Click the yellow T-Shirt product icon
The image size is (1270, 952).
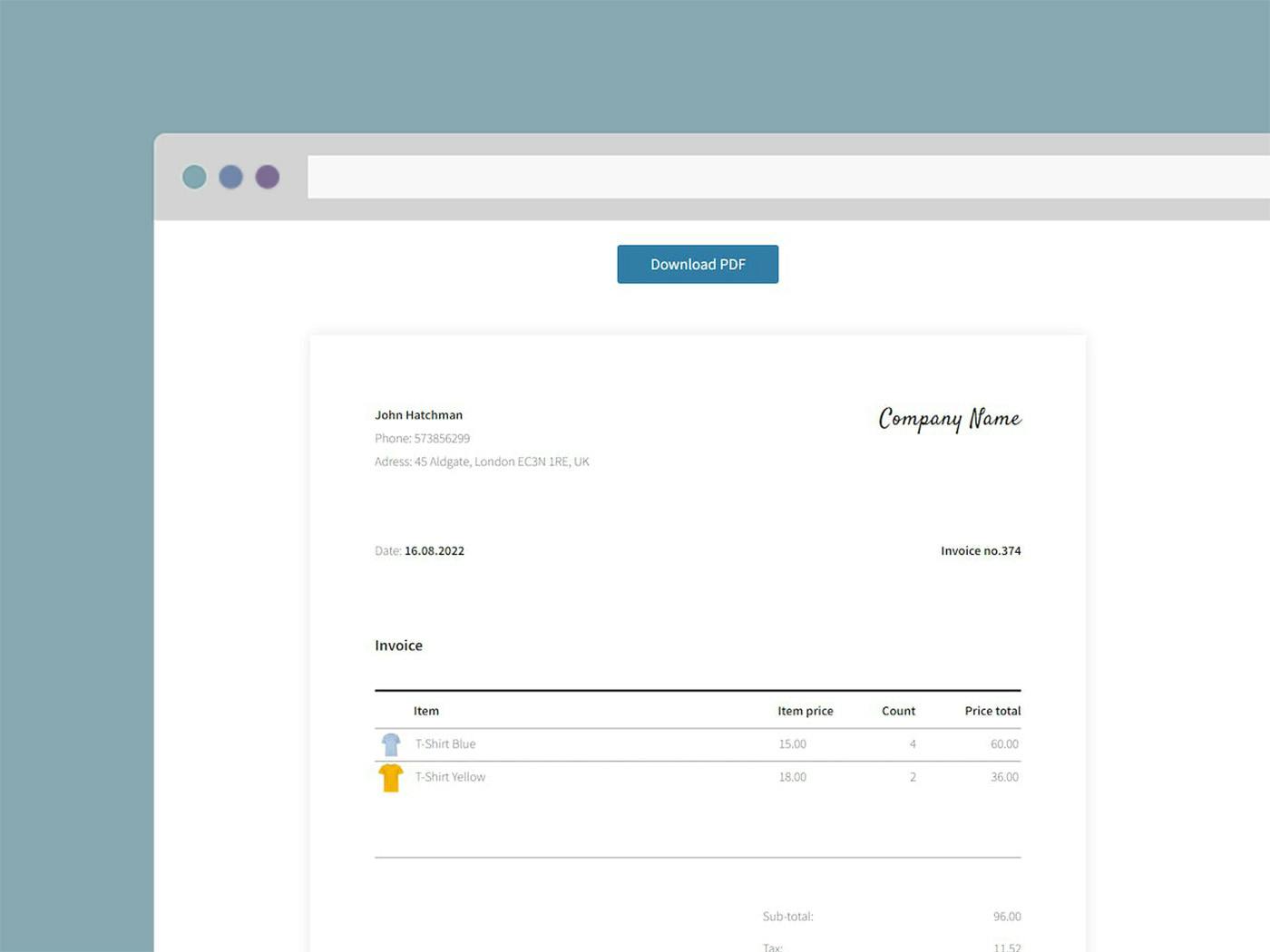click(x=391, y=777)
